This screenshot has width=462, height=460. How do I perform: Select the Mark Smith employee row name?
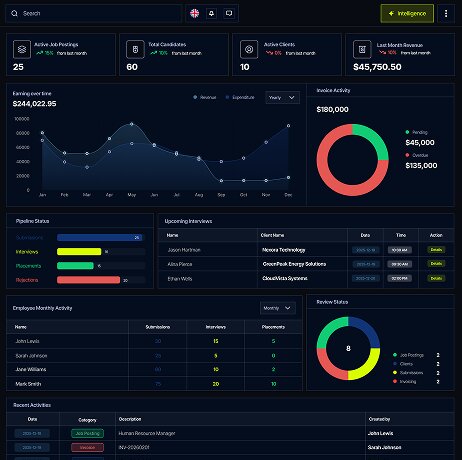tap(28, 384)
